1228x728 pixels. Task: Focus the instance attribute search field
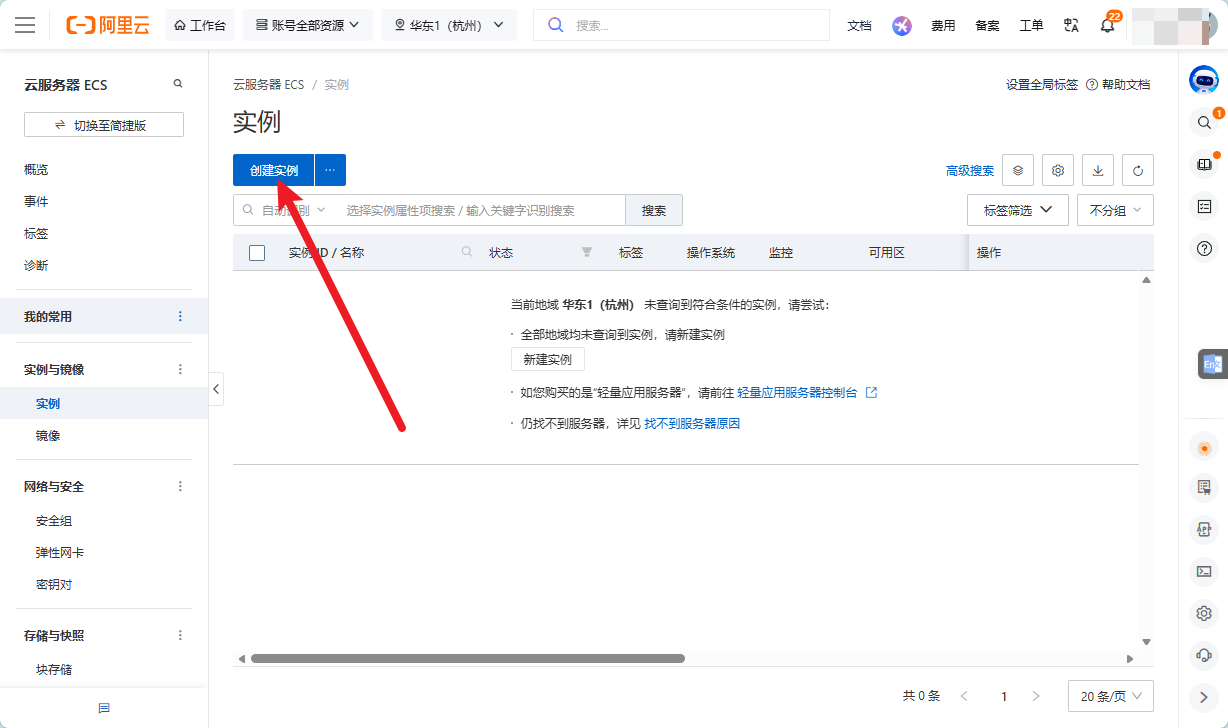(x=482, y=210)
